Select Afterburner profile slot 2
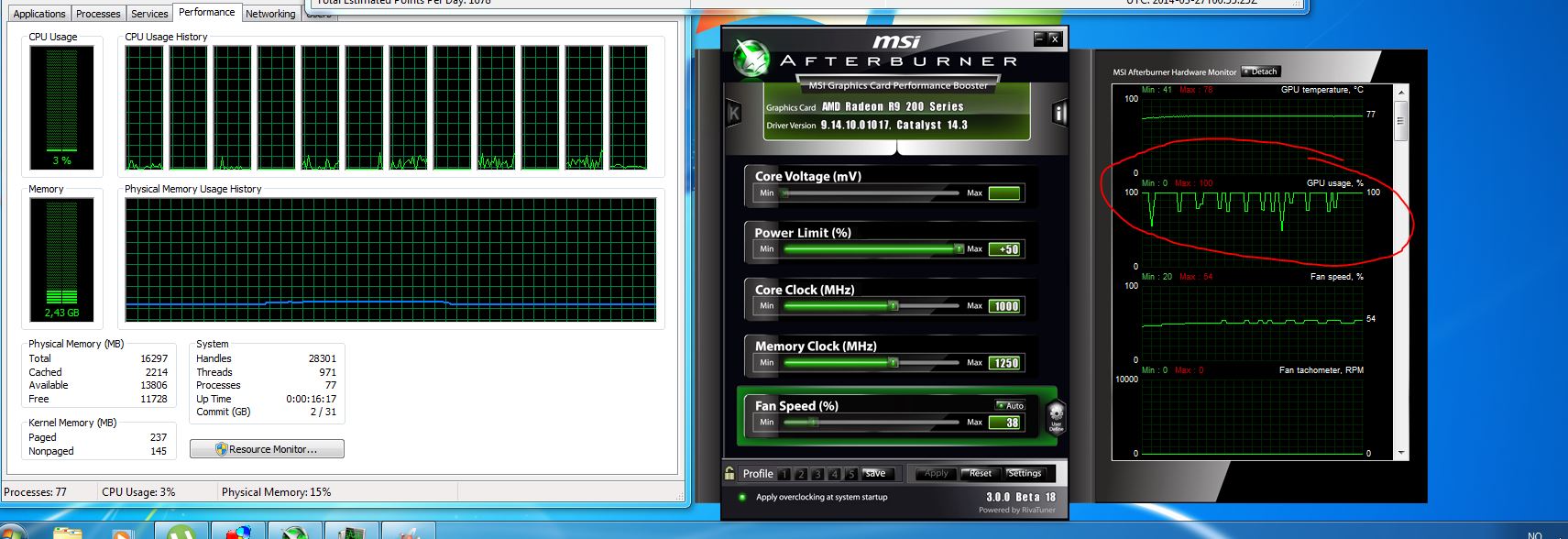The width and height of the screenshot is (1568, 539). (x=801, y=474)
